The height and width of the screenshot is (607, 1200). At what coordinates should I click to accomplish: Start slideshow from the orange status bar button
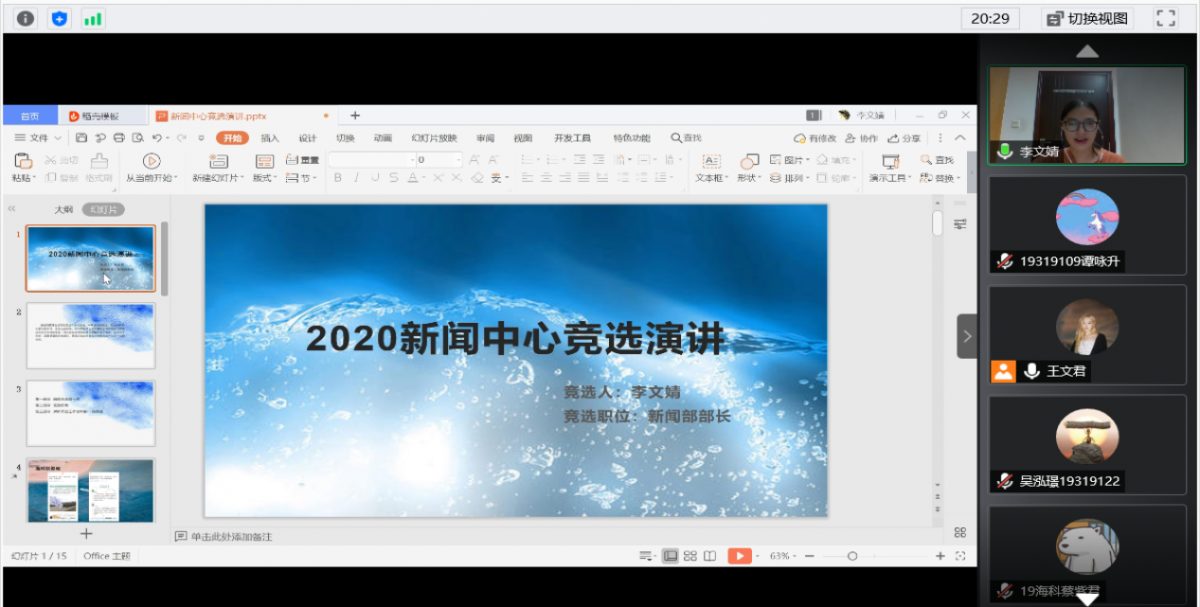coord(737,556)
